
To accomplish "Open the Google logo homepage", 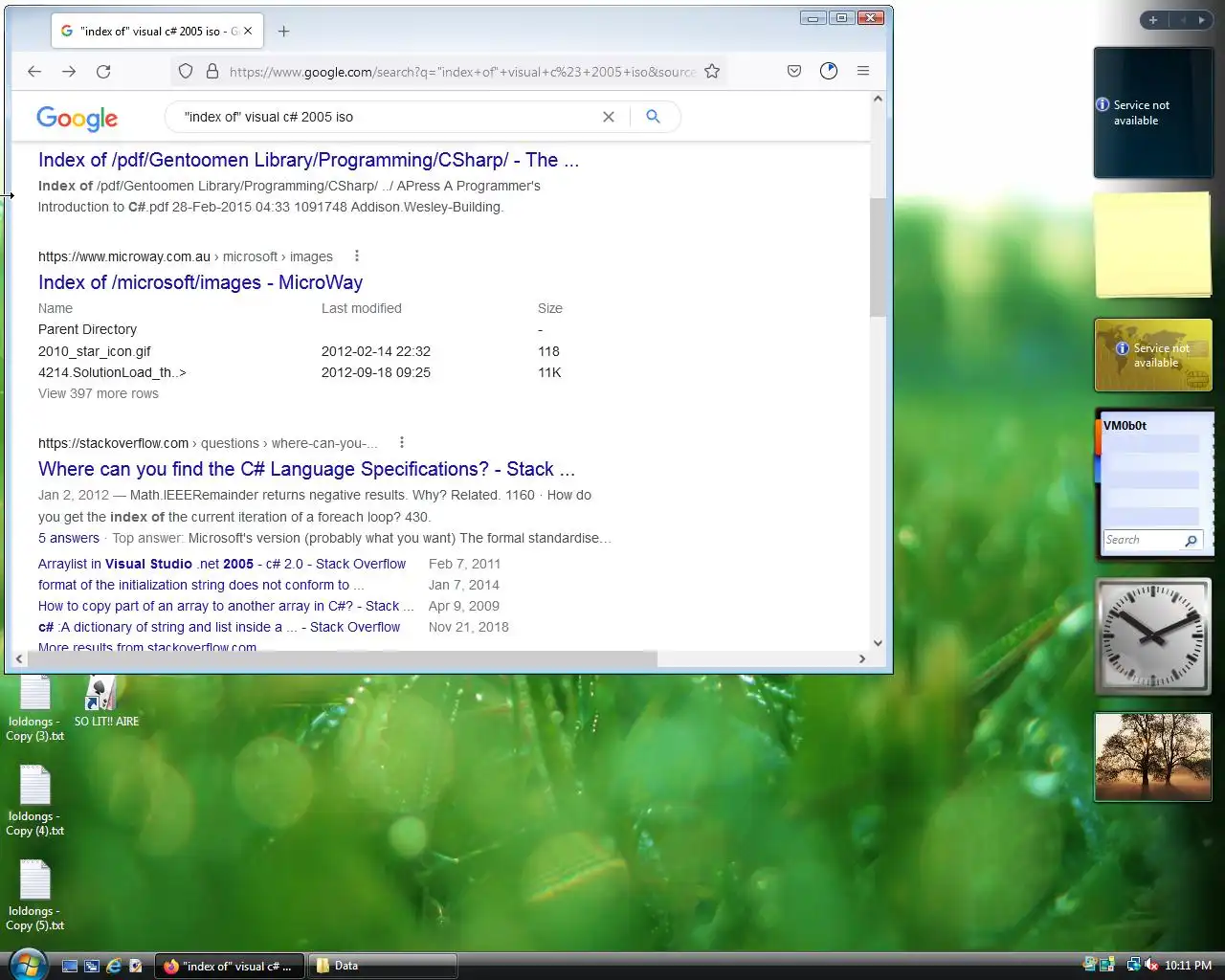I will click(x=77, y=118).
